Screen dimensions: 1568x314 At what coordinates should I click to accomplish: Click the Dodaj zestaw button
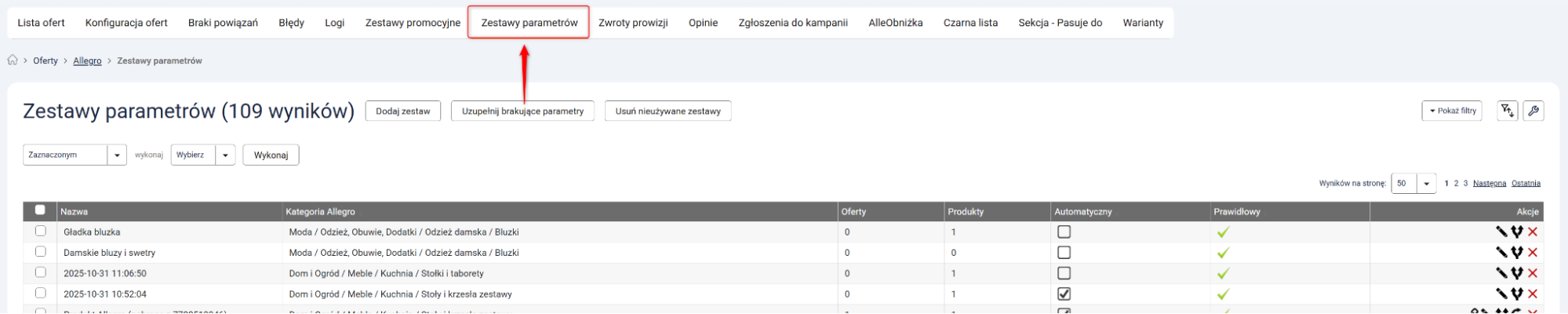point(402,111)
